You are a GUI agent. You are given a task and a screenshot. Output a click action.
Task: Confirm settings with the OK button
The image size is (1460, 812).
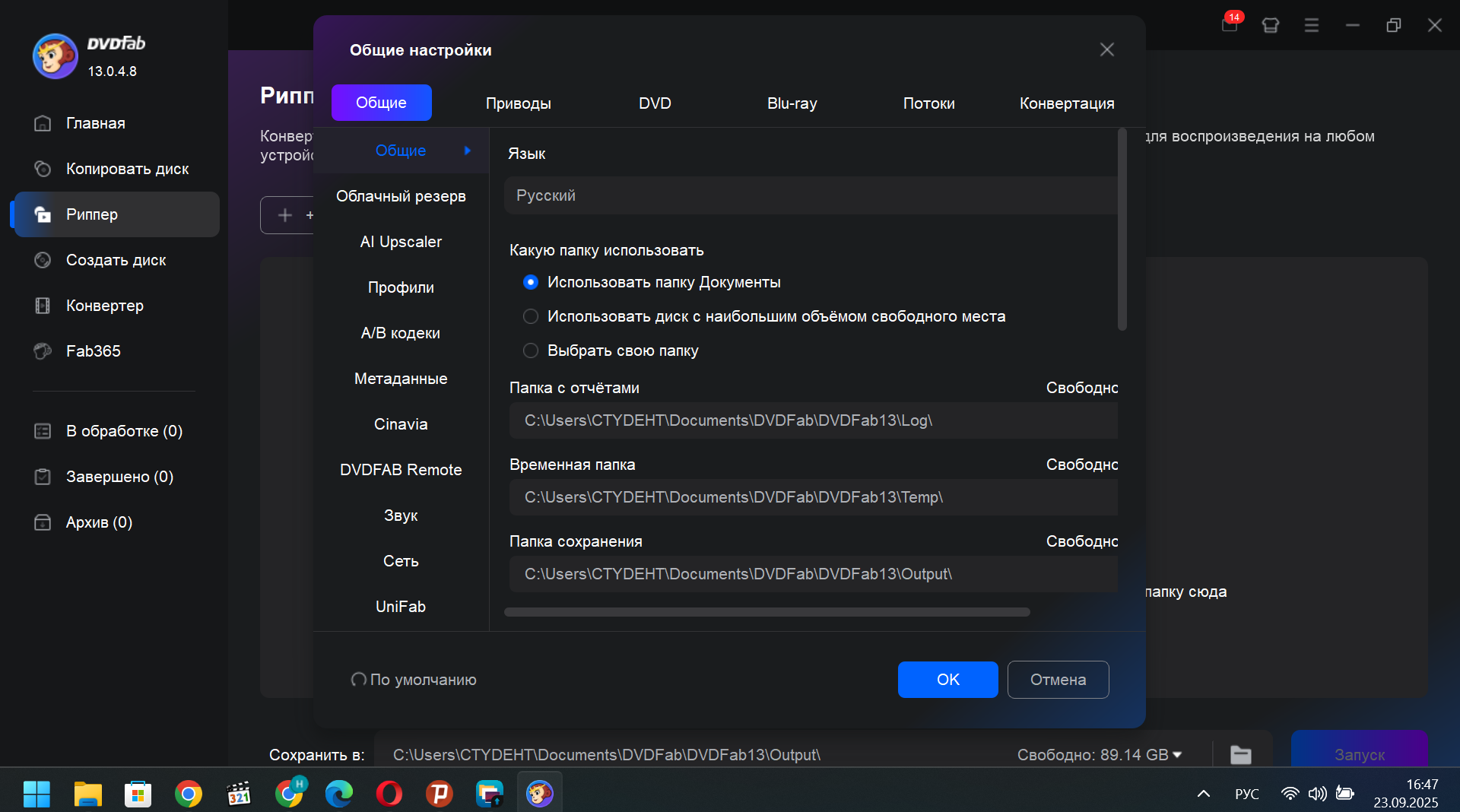click(947, 680)
